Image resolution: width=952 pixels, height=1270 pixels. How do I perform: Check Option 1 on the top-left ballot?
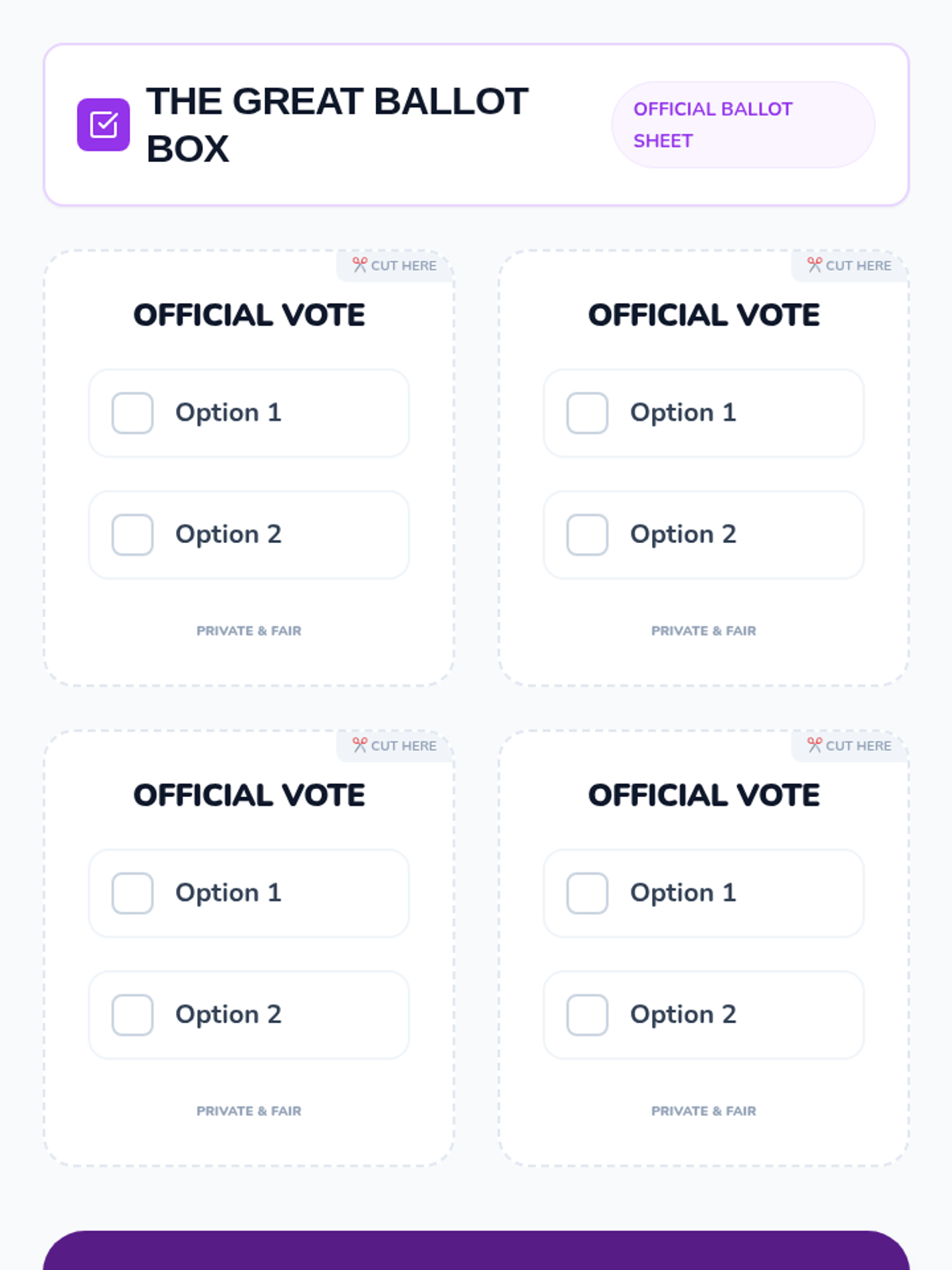tap(132, 413)
